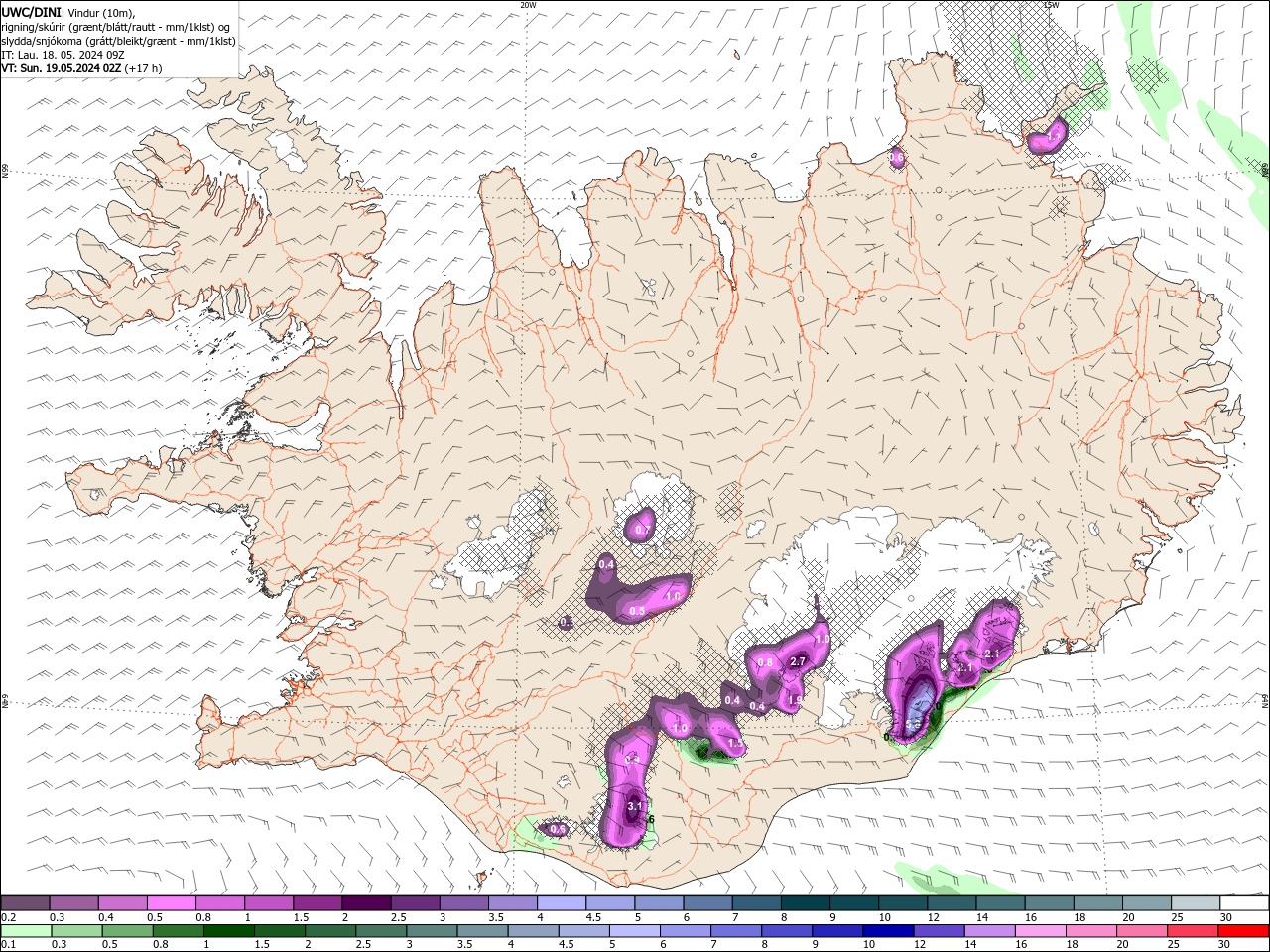Click the '14' label in the lower legend row
The height and width of the screenshot is (952, 1270).
(x=971, y=945)
